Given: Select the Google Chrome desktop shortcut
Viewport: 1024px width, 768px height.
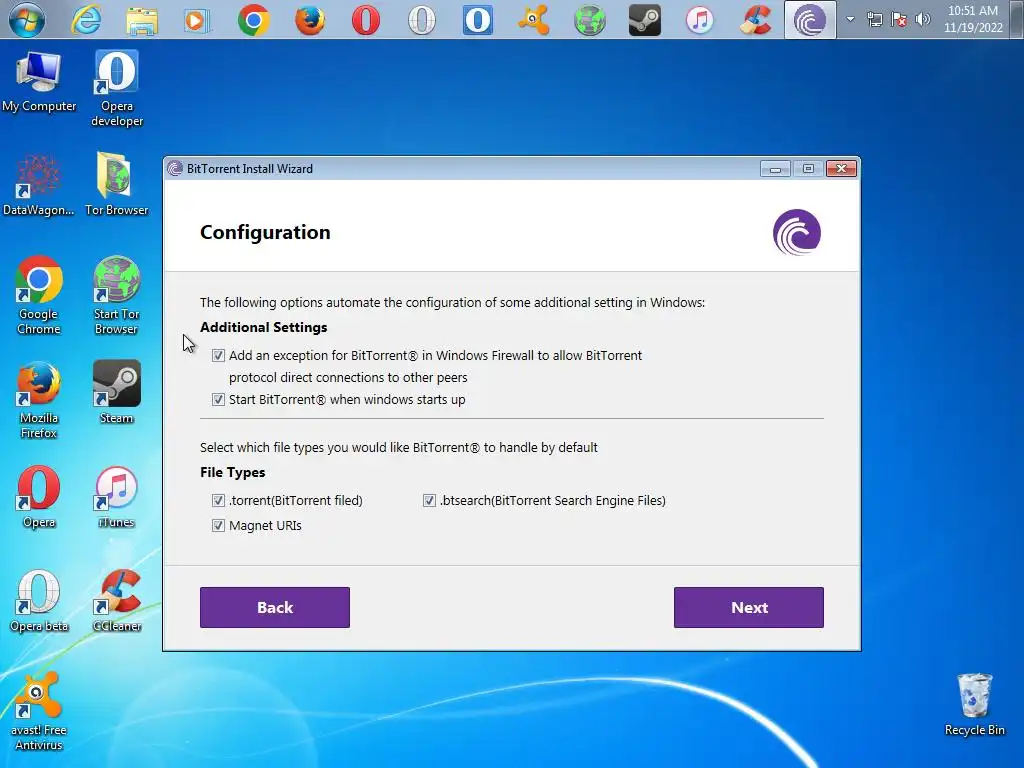Looking at the screenshot, I should click(x=39, y=296).
